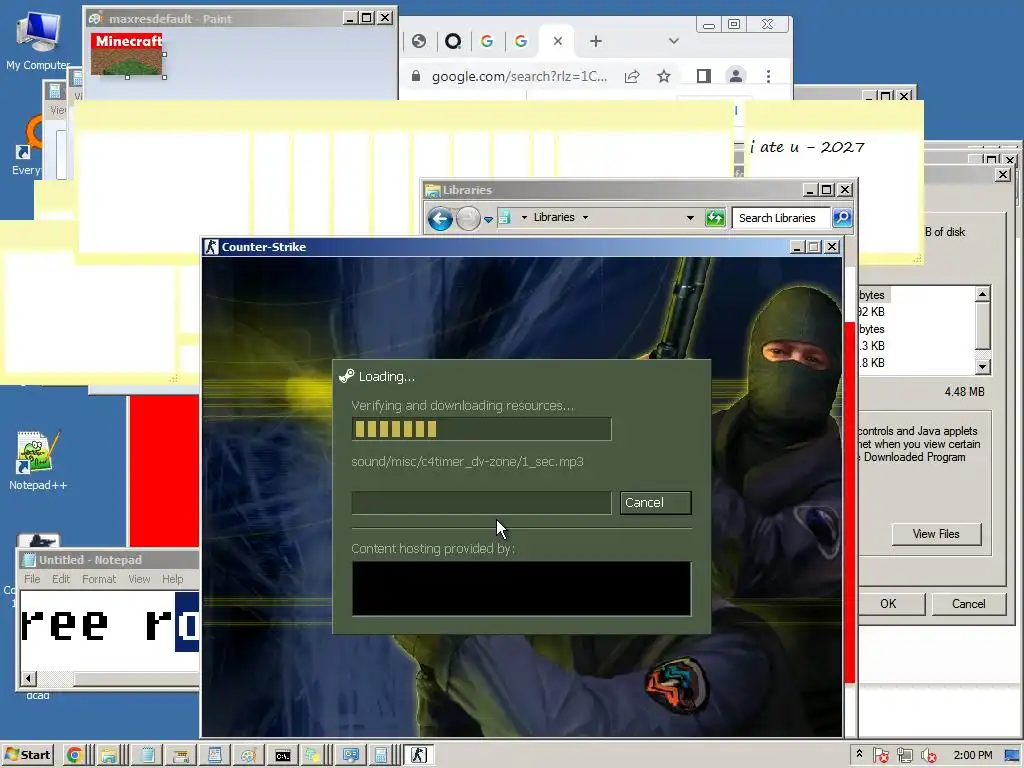Click the padlock site info icon in Chrome
The image size is (1024, 768).
tap(416, 76)
